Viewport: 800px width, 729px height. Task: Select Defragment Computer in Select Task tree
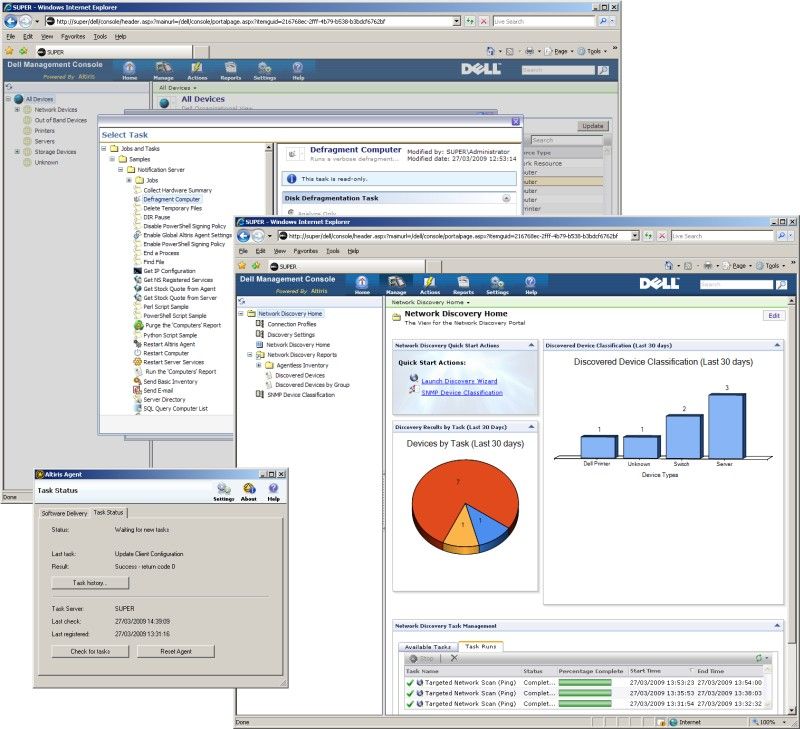(x=171, y=199)
